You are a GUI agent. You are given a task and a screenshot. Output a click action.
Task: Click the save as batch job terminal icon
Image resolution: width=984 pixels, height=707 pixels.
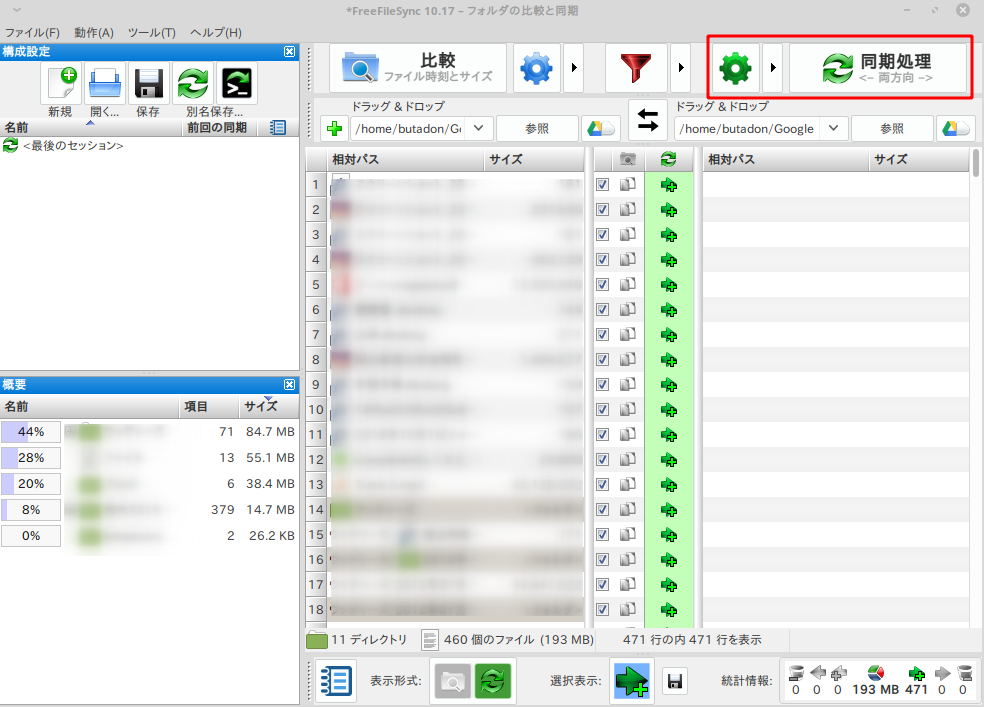[x=237, y=83]
